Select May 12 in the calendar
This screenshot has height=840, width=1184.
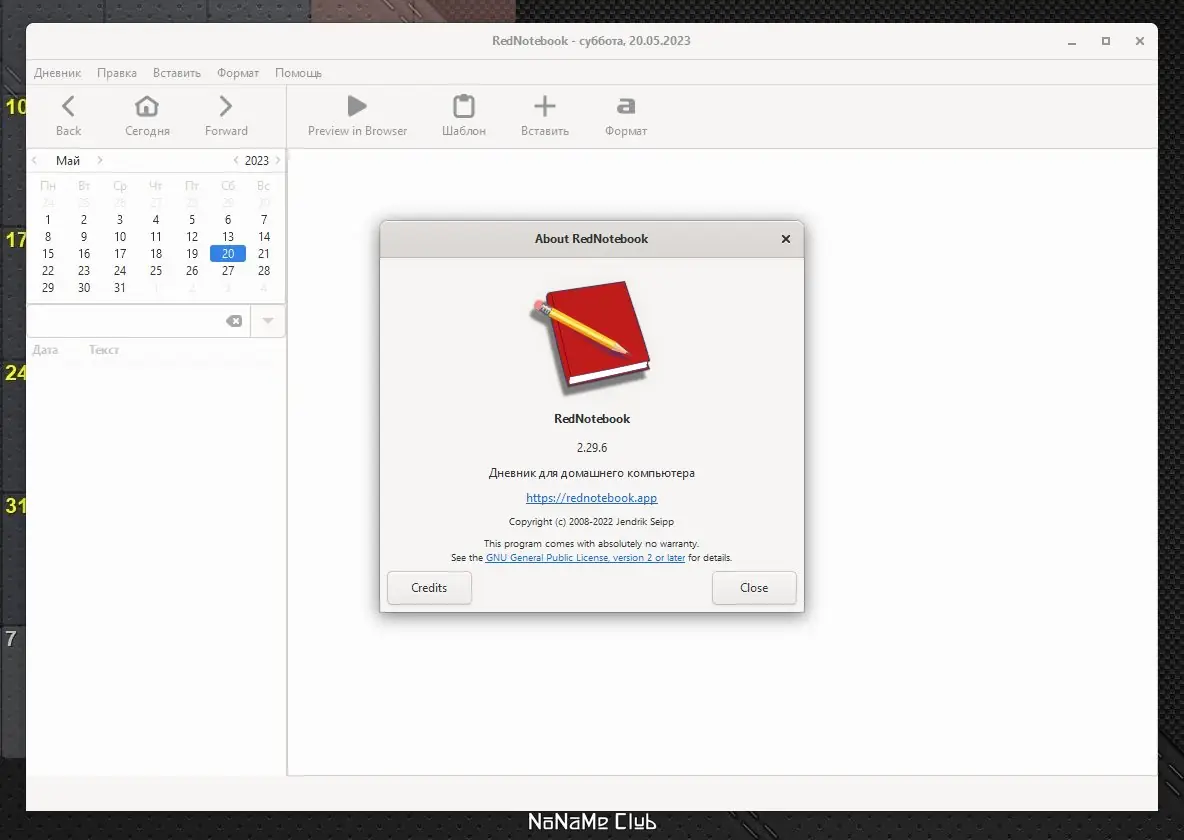coord(192,236)
